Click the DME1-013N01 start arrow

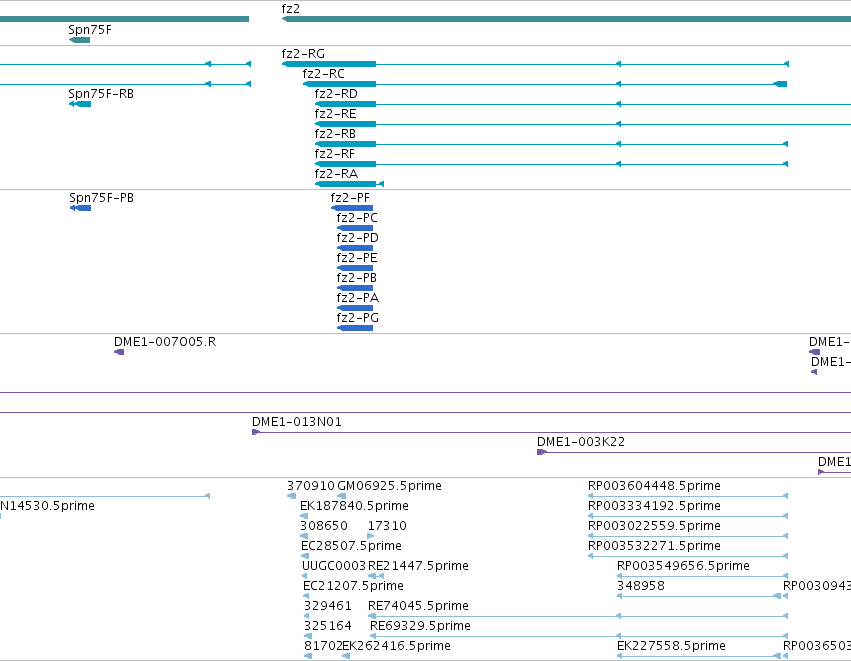(256, 433)
